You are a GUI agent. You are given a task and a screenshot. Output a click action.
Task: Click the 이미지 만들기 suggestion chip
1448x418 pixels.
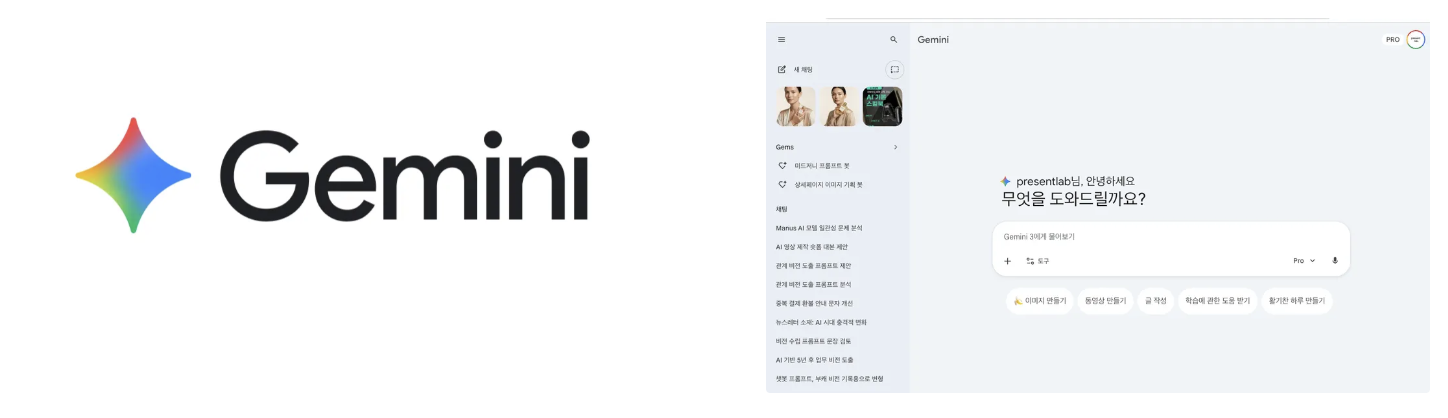tap(1040, 301)
